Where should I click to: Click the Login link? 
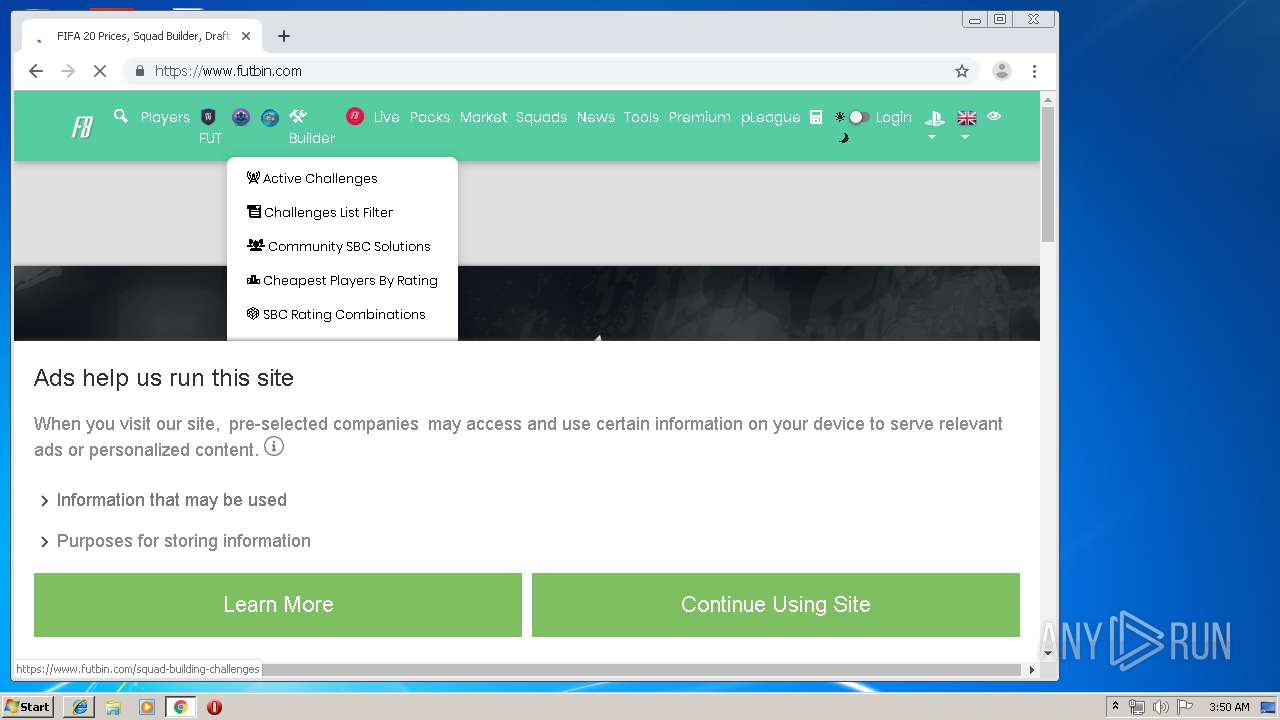pos(893,117)
